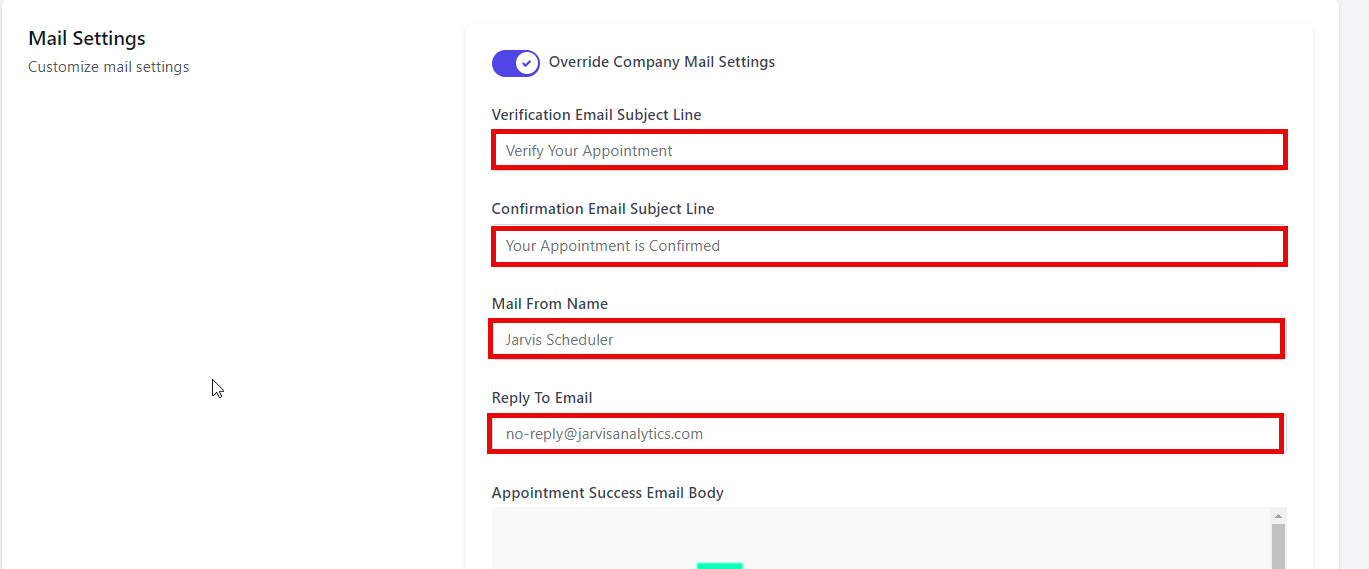Focus the Confirmation Email Subject Line field
Viewport: 1369px width, 569px height.
[x=889, y=245]
